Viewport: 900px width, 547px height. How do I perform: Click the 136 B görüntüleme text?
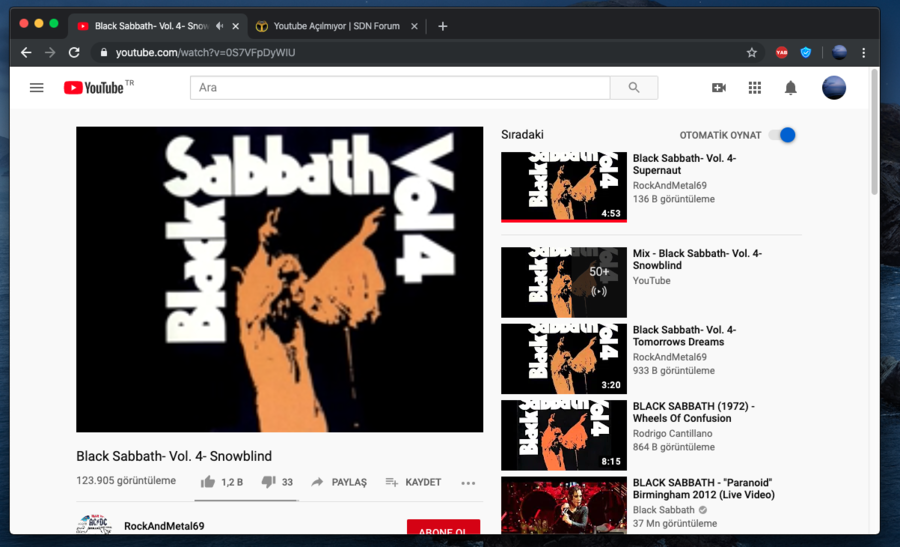pos(674,199)
